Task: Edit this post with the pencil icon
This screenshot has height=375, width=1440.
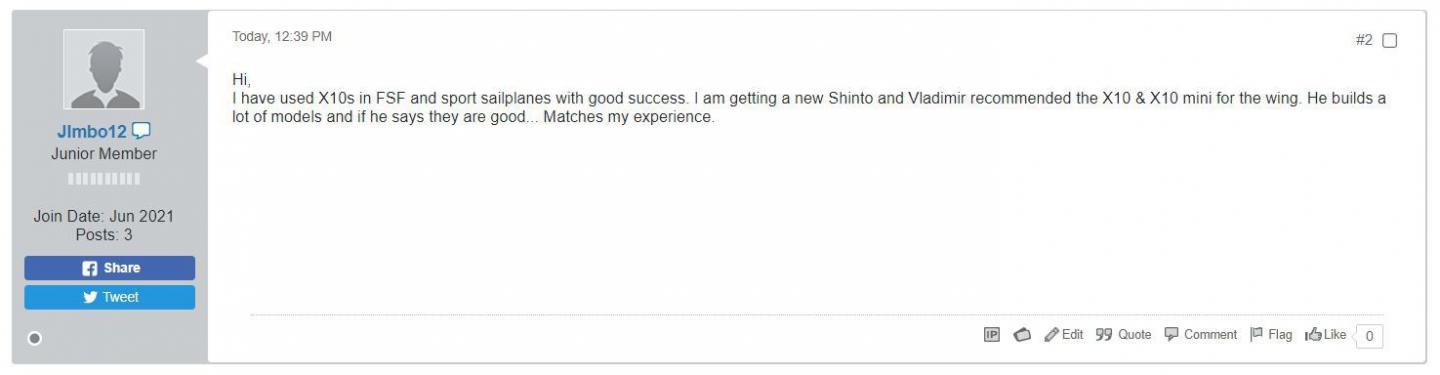Action: point(1064,335)
